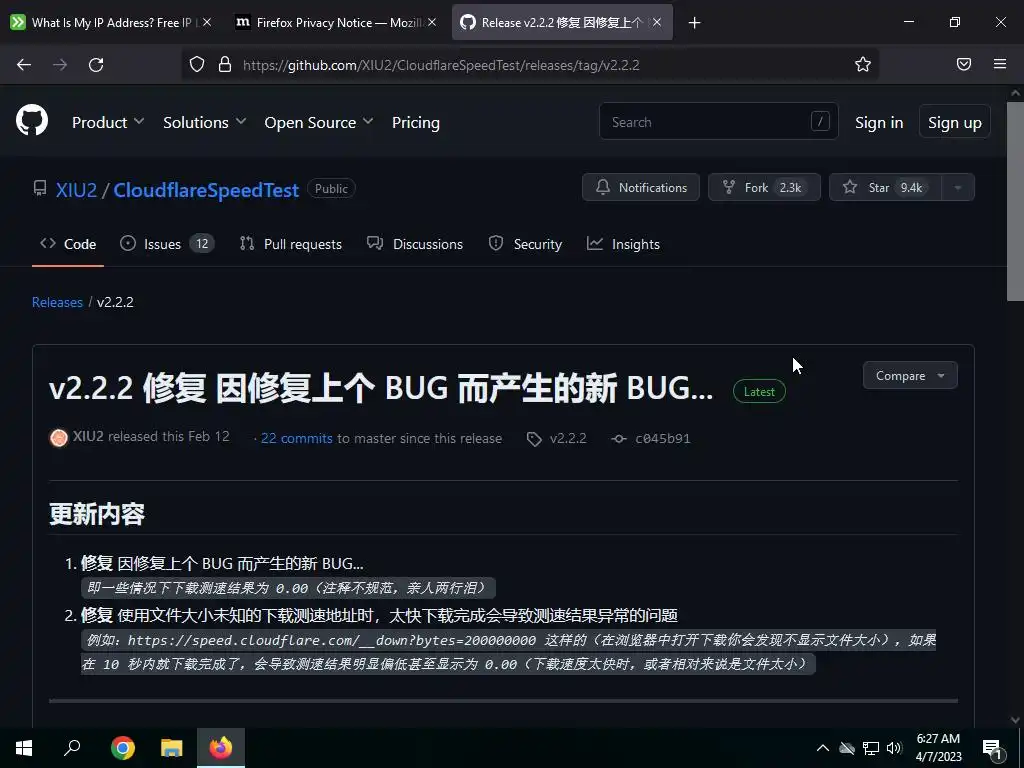The width and height of the screenshot is (1024, 768).
Task: Open Save to Pocket icon
Action: pyautogui.click(x=963, y=64)
